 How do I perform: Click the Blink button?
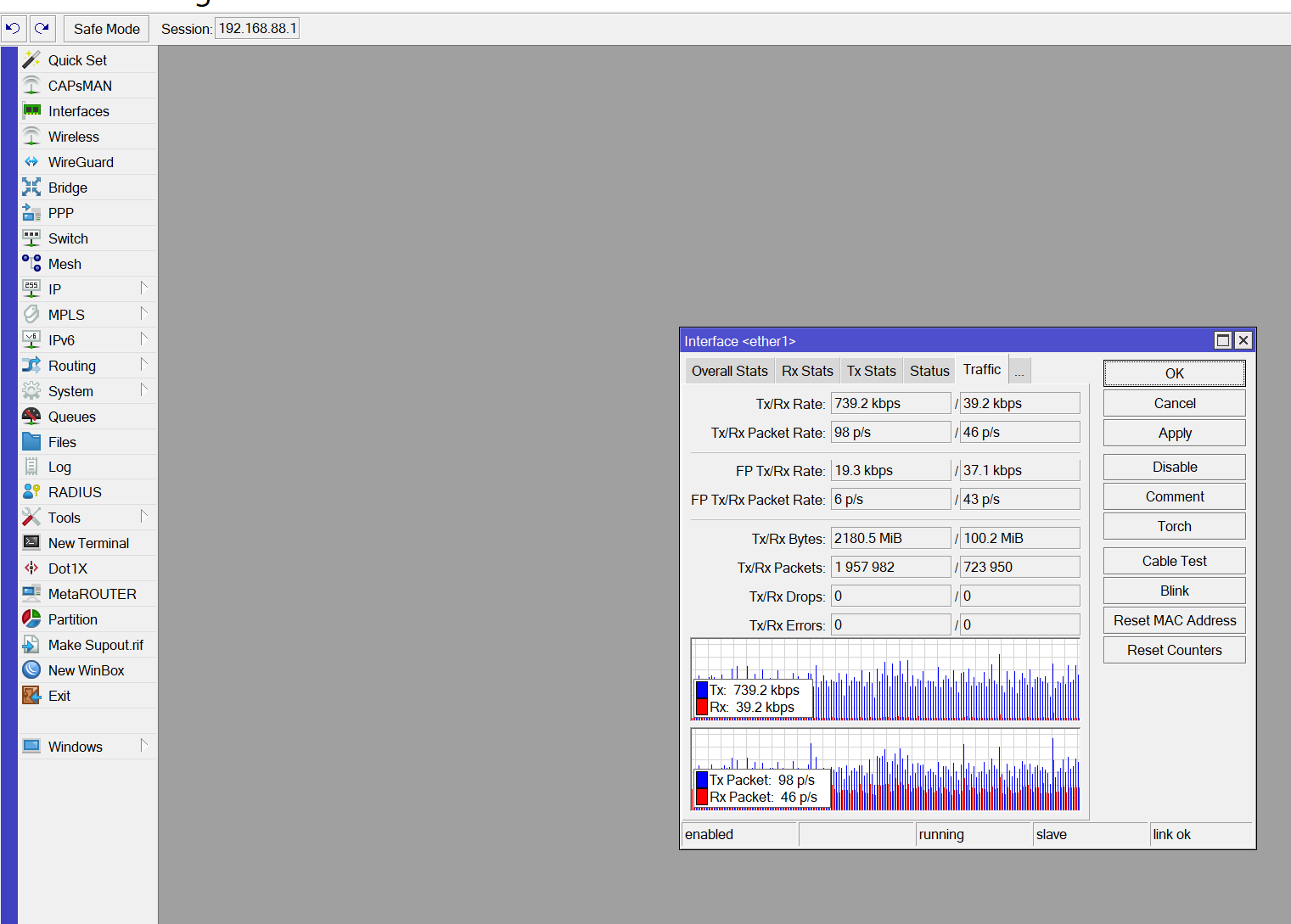pyautogui.click(x=1175, y=591)
